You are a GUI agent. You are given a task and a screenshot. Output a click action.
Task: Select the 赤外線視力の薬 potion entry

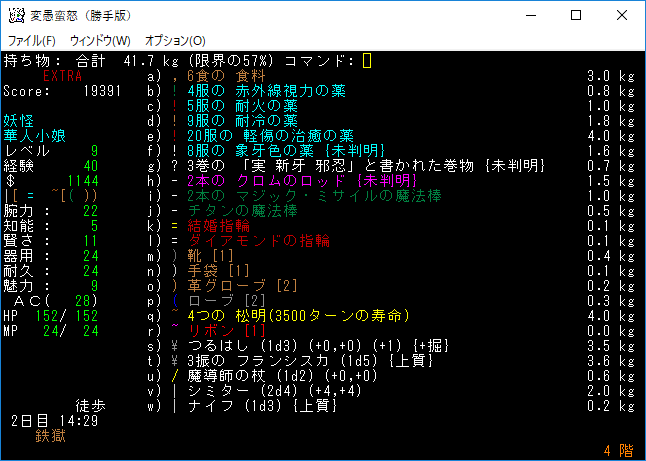266,91
